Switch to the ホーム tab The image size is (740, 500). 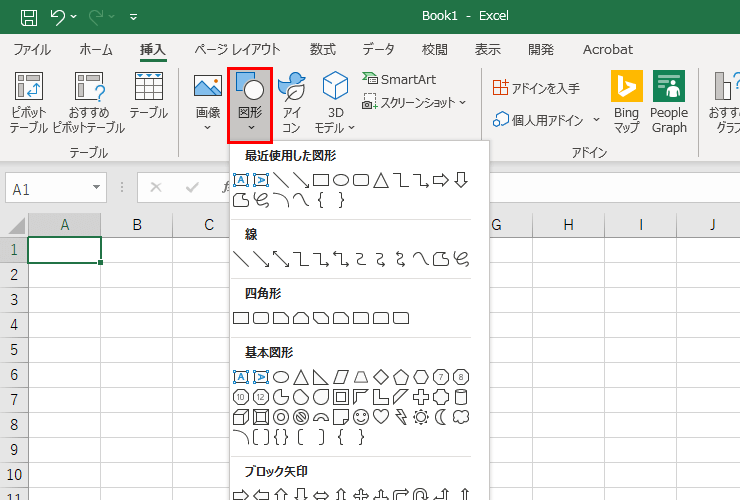96,50
